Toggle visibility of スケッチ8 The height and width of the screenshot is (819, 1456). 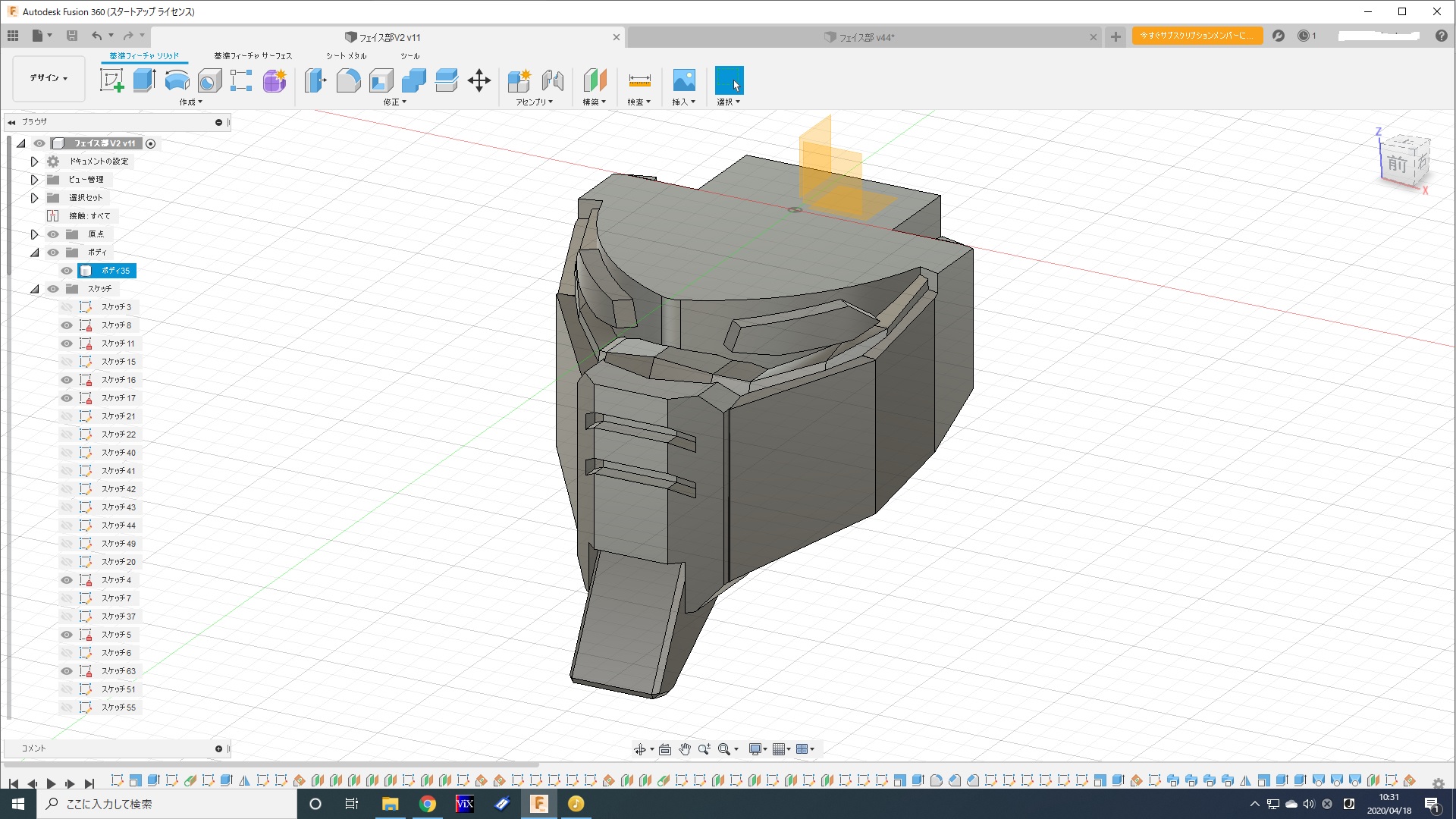67,325
